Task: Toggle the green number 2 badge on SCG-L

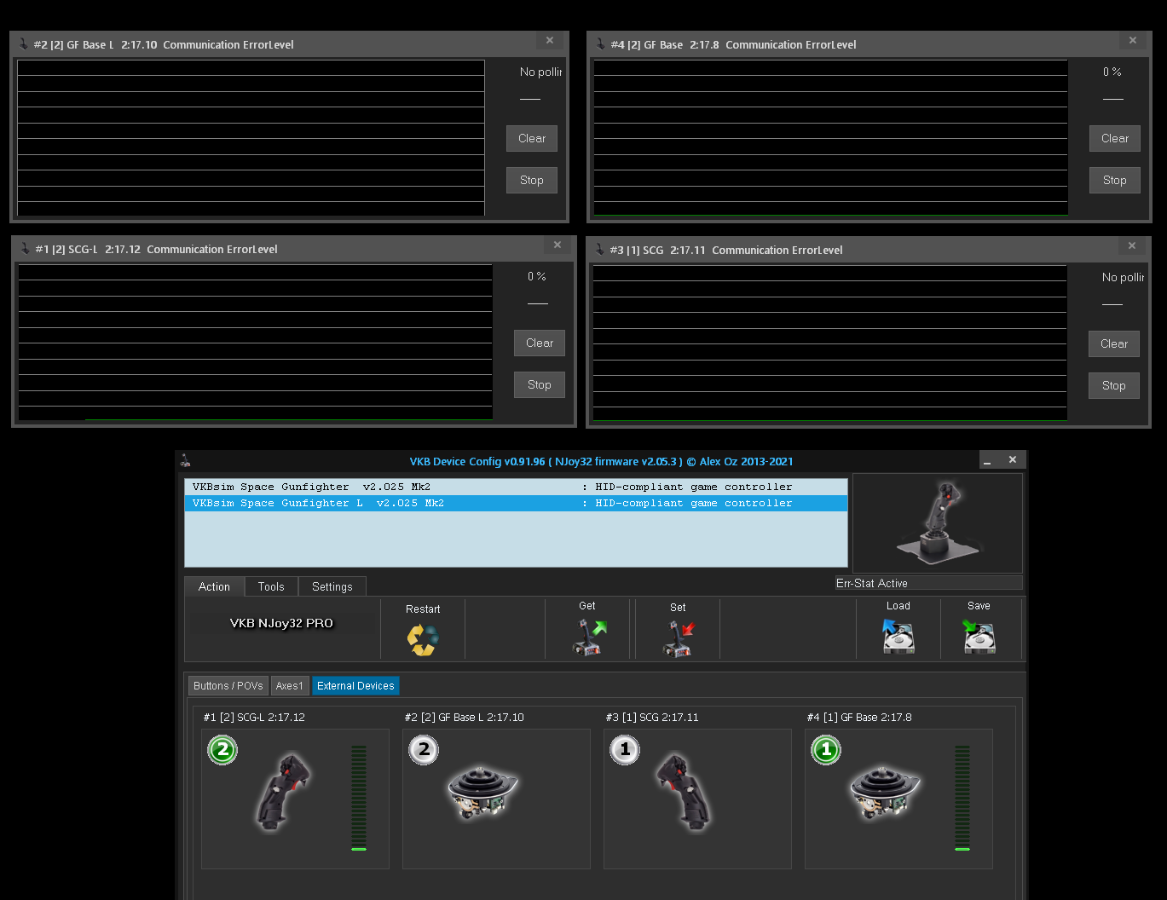Action: click(x=222, y=750)
